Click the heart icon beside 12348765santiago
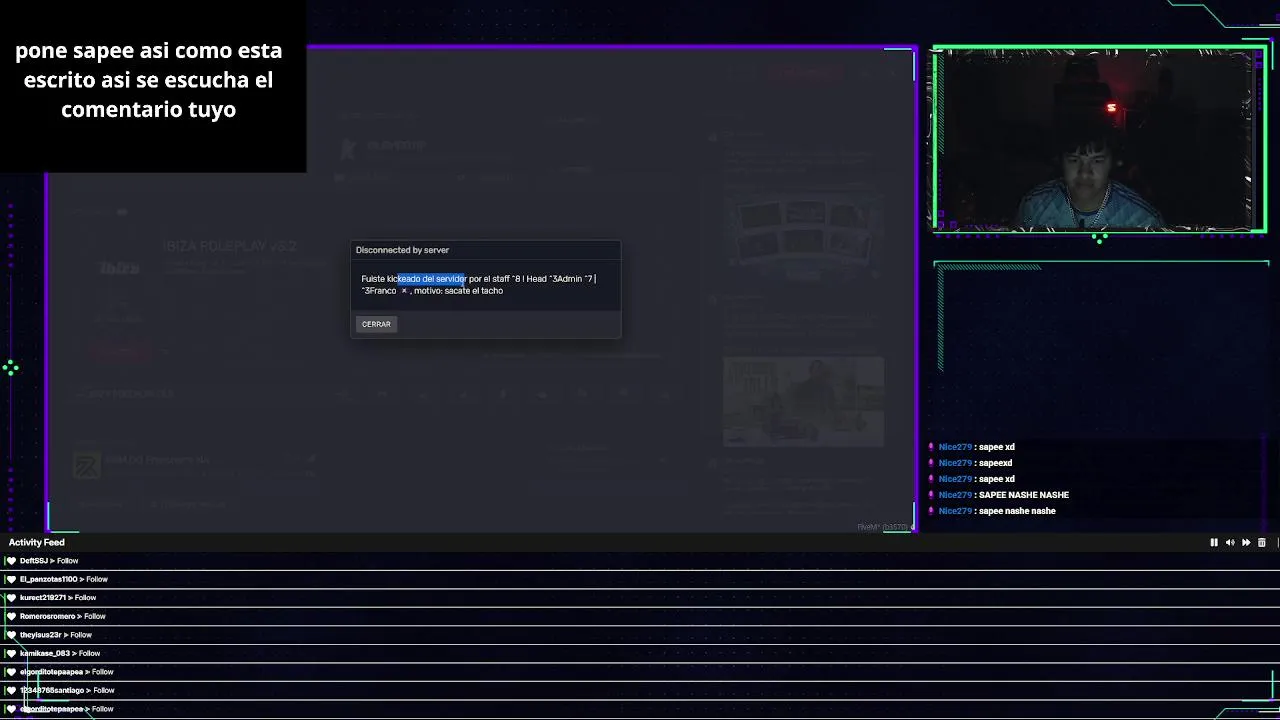This screenshot has width=1280, height=720. point(11,690)
